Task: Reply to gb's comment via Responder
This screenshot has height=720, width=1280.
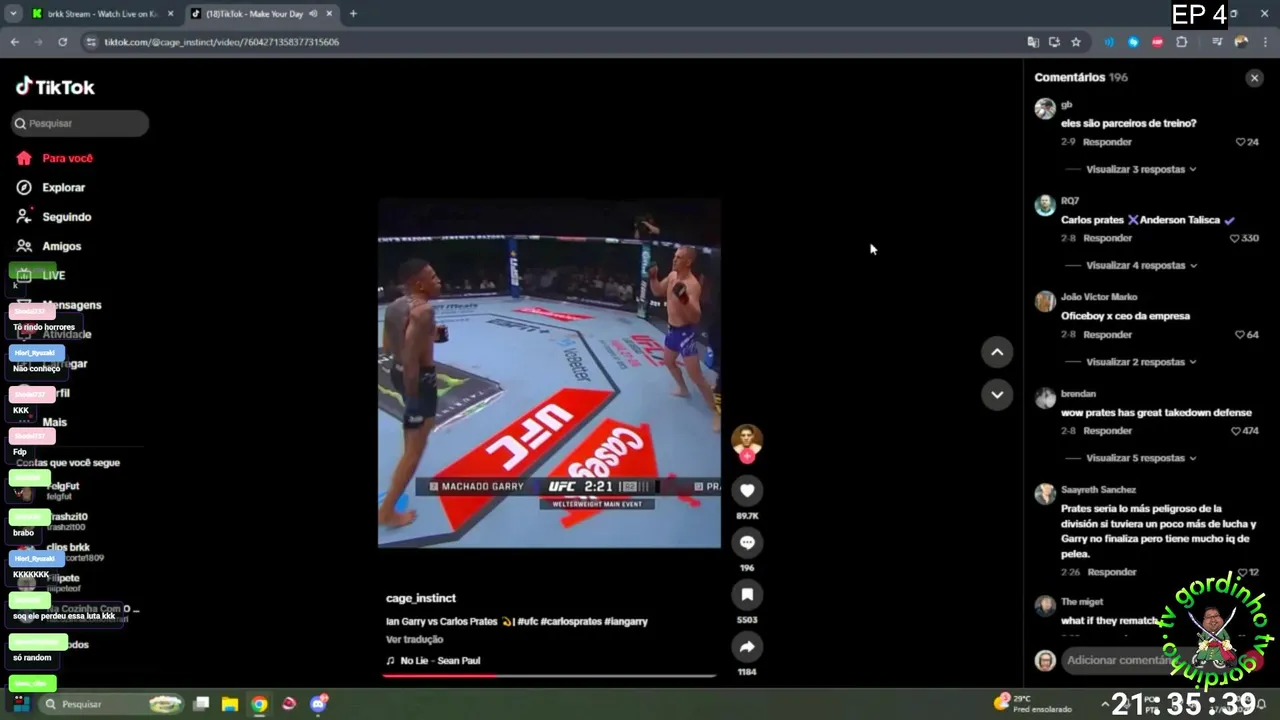Action: pos(1107,142)
